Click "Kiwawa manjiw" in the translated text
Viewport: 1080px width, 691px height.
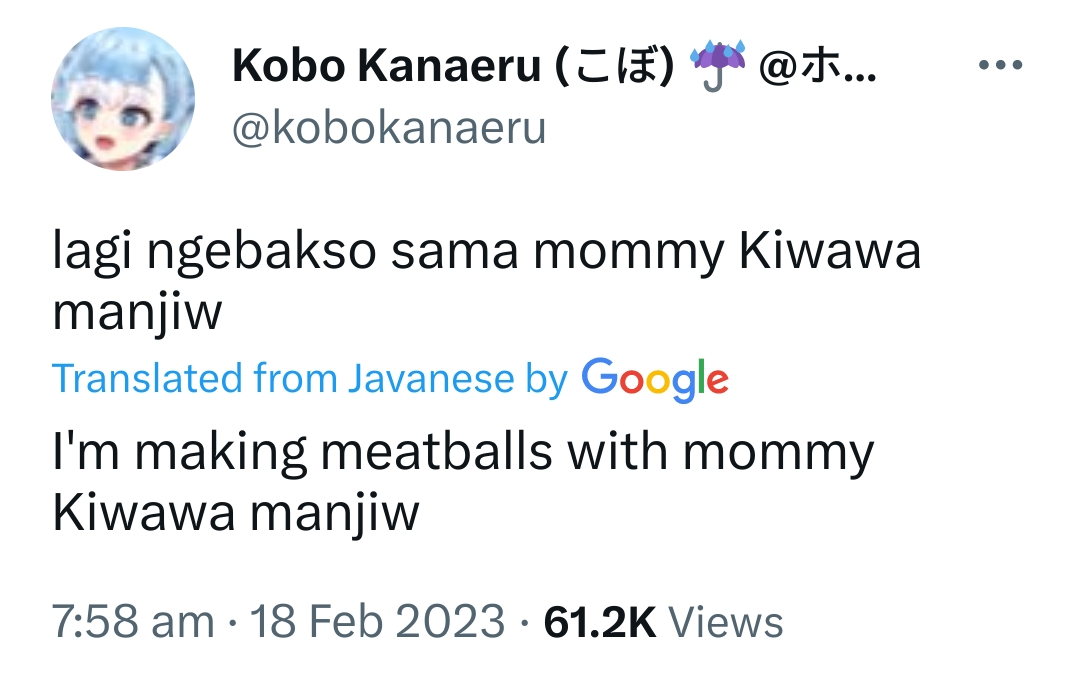(x=235, y=514)
